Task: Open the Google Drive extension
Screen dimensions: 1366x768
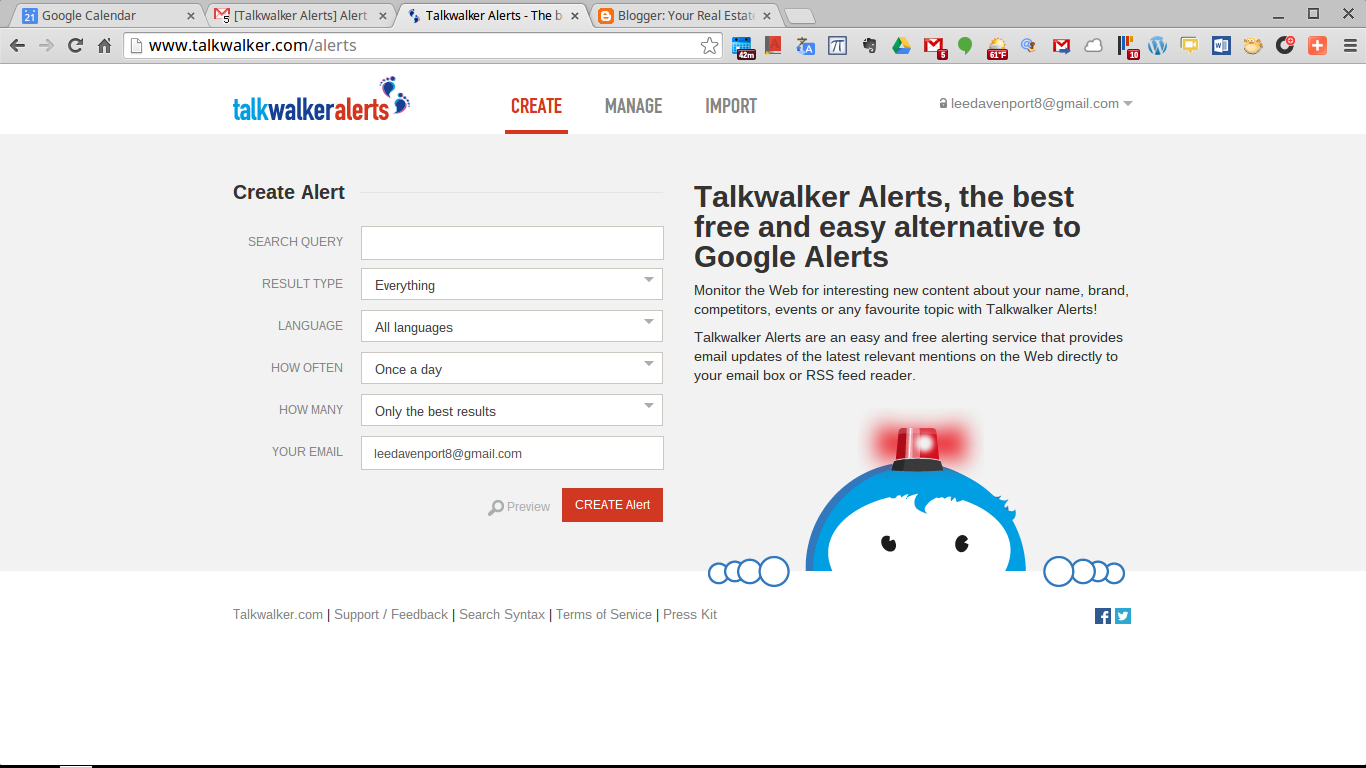Action: pos(901,46)
